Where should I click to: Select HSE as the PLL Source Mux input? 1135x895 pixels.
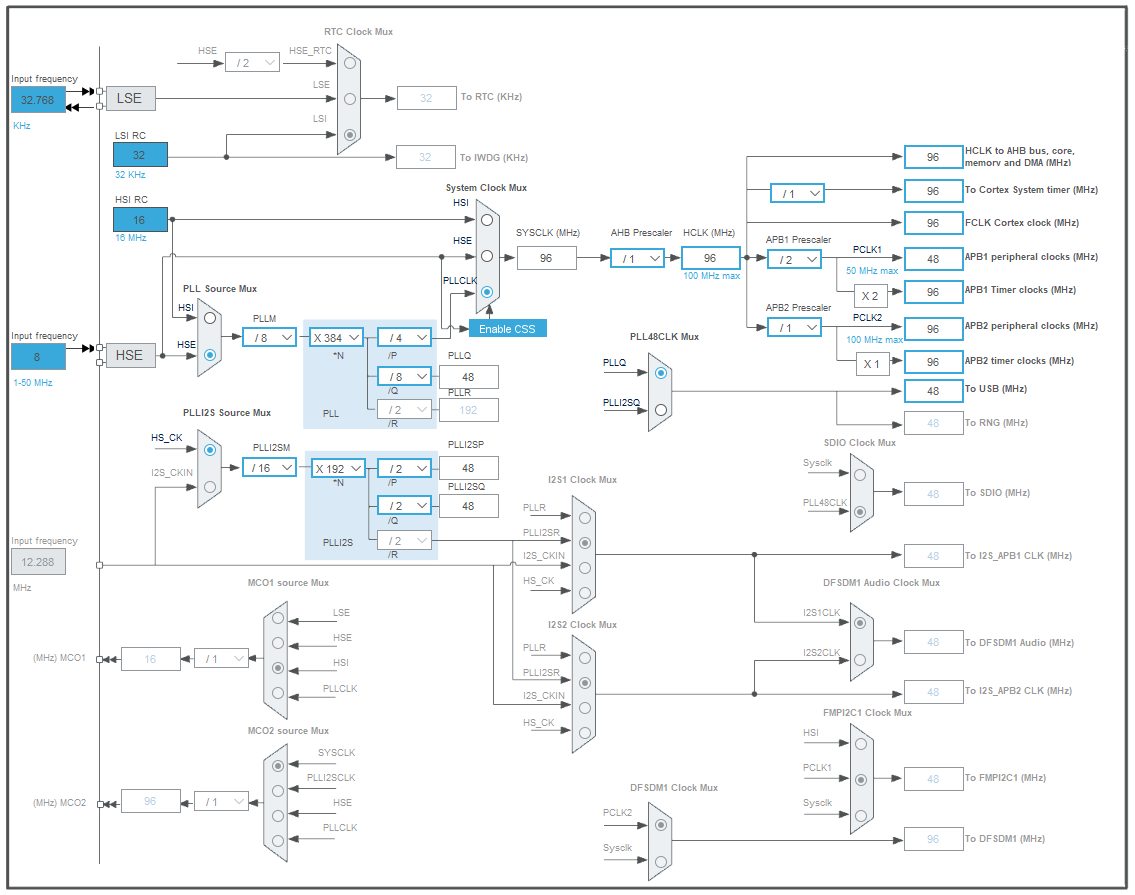(208, 357)
